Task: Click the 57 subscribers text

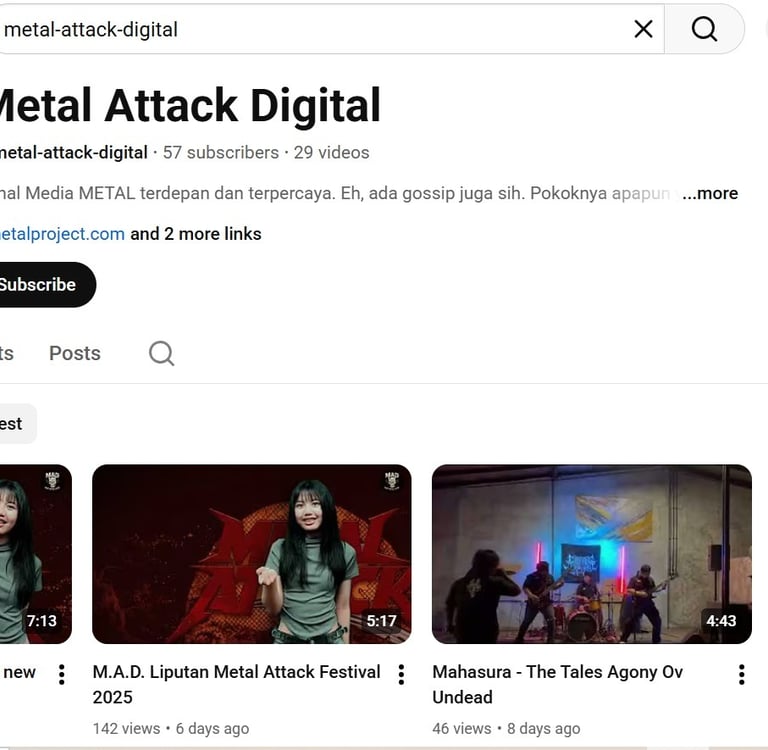Action: coord(221,152)
